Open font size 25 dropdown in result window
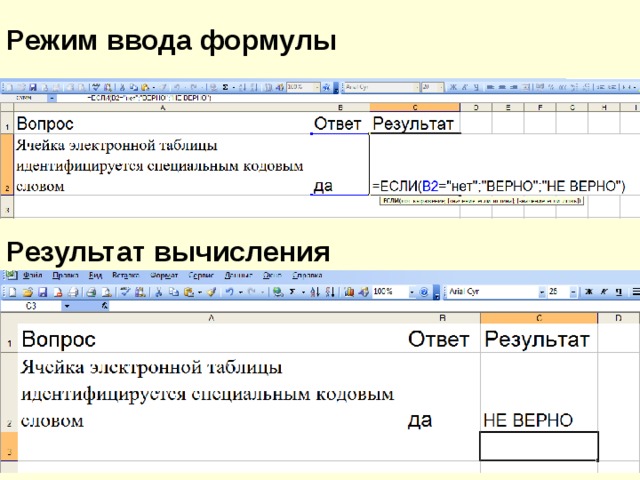 click(x=573, y=292)
